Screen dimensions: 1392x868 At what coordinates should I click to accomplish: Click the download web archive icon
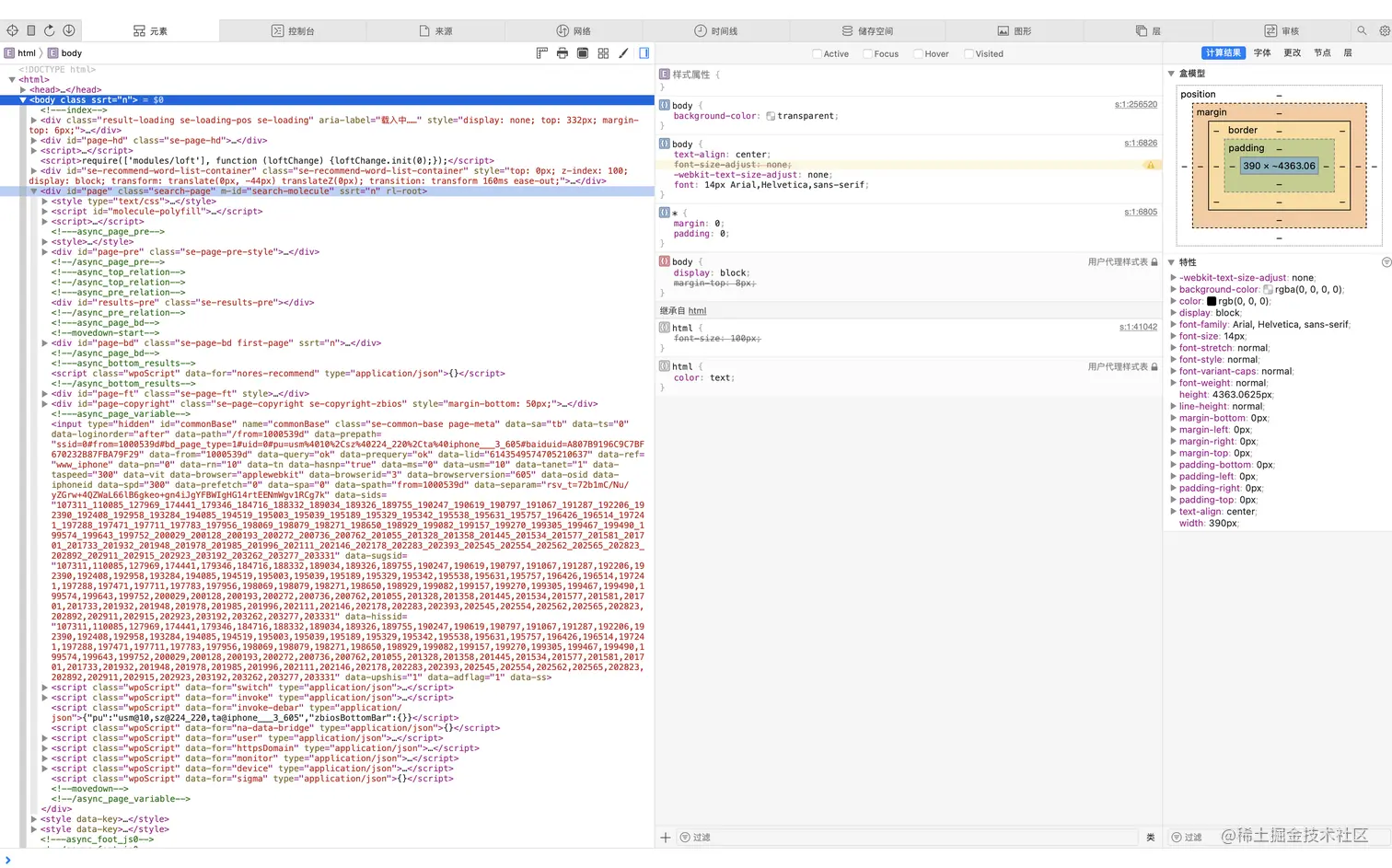pyautogui.click(x=68, y=30)
